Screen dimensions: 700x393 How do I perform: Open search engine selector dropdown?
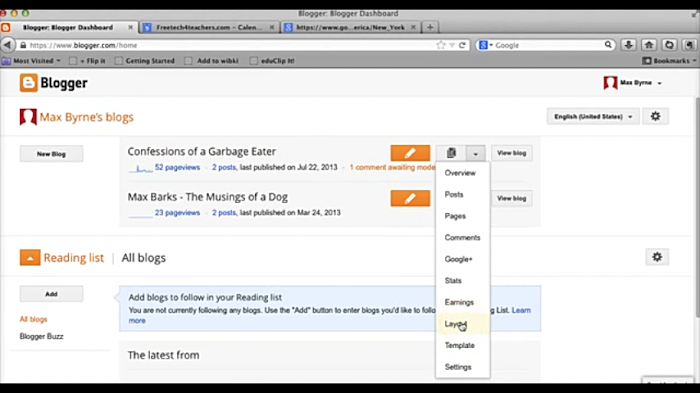click(491, 45)
